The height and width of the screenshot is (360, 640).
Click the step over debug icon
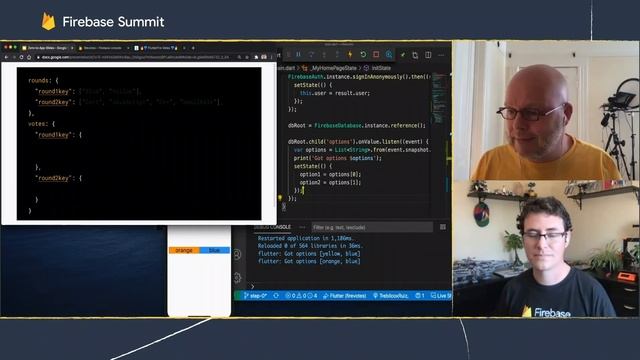click(x=311, y=54)
